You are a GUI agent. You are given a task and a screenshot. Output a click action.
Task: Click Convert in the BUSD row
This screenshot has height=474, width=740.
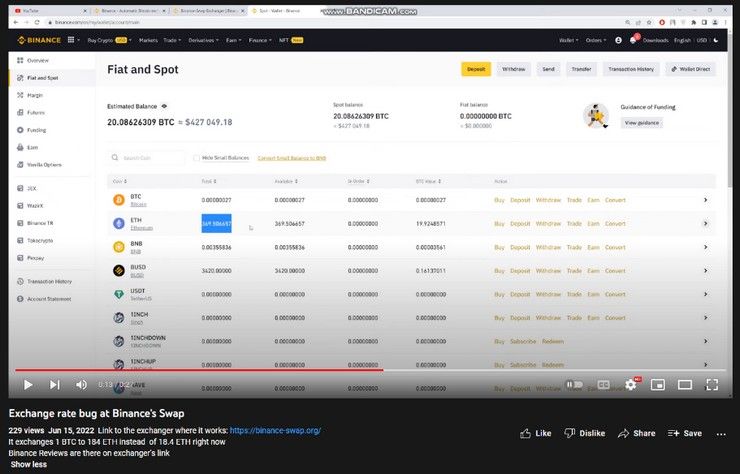point(615,271)
